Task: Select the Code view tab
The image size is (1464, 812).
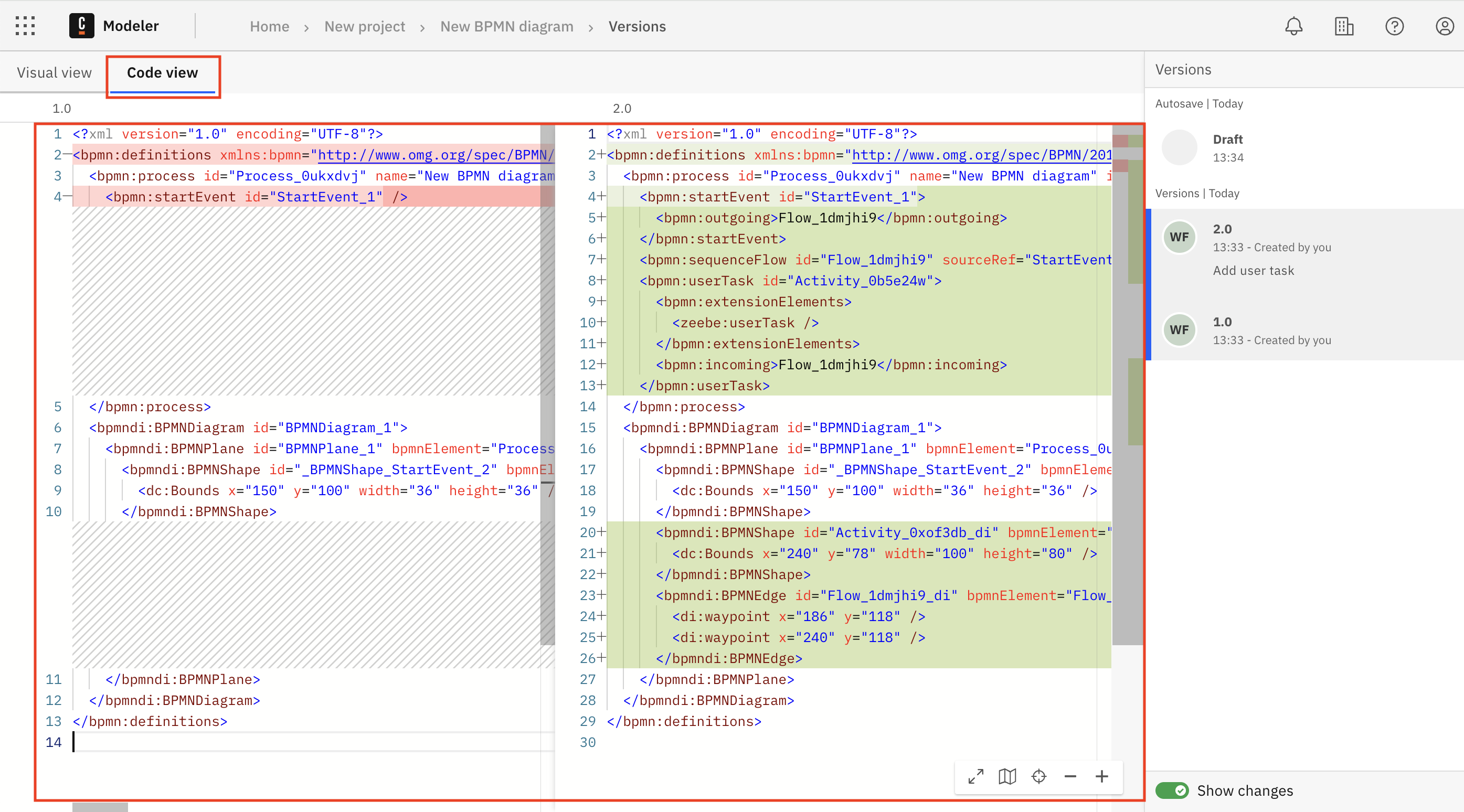Action: [162, 72]
